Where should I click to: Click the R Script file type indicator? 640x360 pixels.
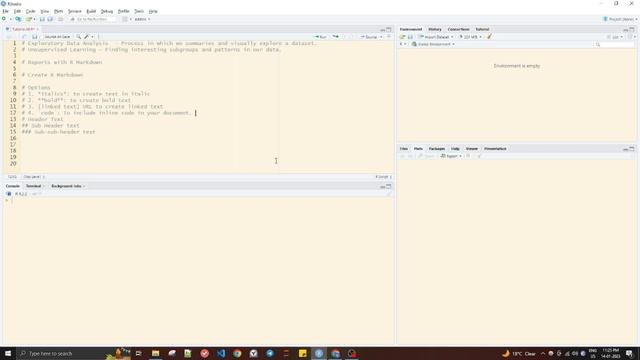383,177
